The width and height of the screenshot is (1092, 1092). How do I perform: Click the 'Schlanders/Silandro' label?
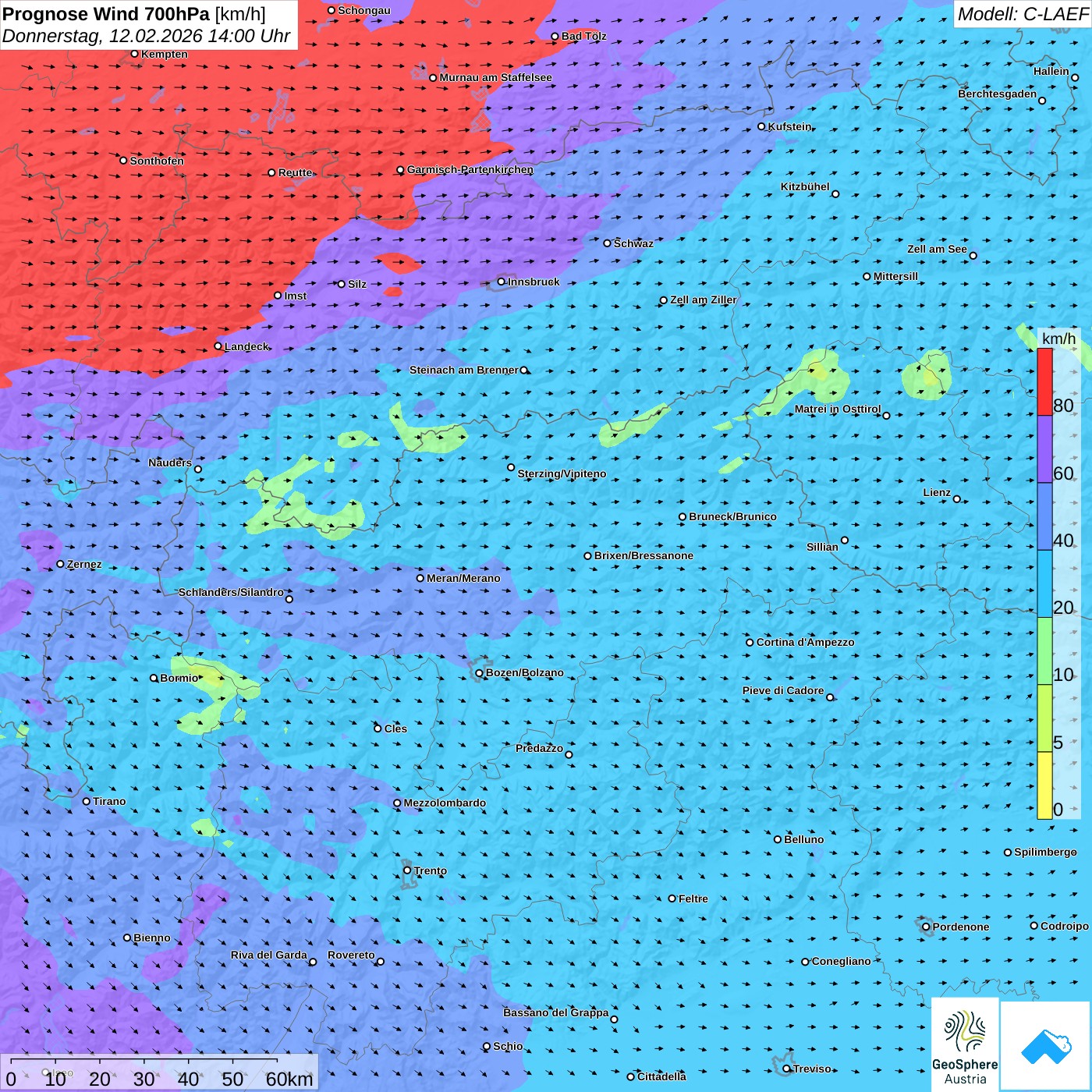pyautogui.click(x=231, y=592)
